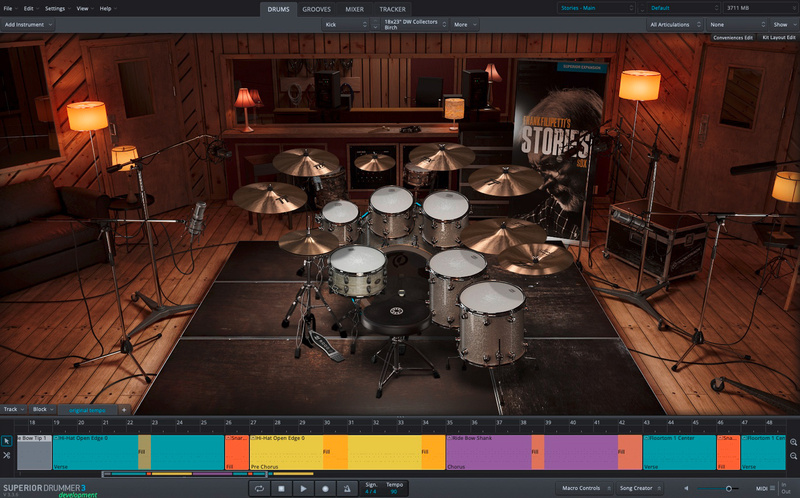The width and height of the screenshot is (800, 498).
Task: Open the Kick instrument selector
Action: [345, 24]
